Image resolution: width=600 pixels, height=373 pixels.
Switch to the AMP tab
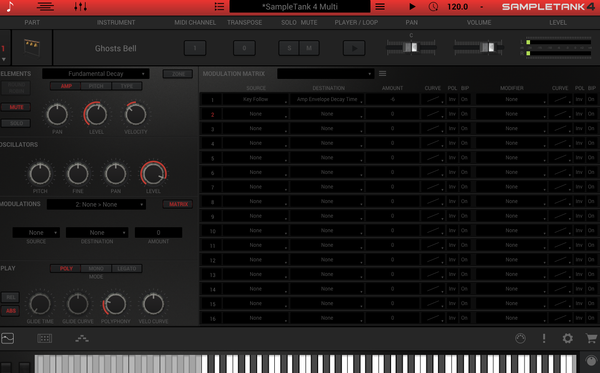click(x=66, y=86)
